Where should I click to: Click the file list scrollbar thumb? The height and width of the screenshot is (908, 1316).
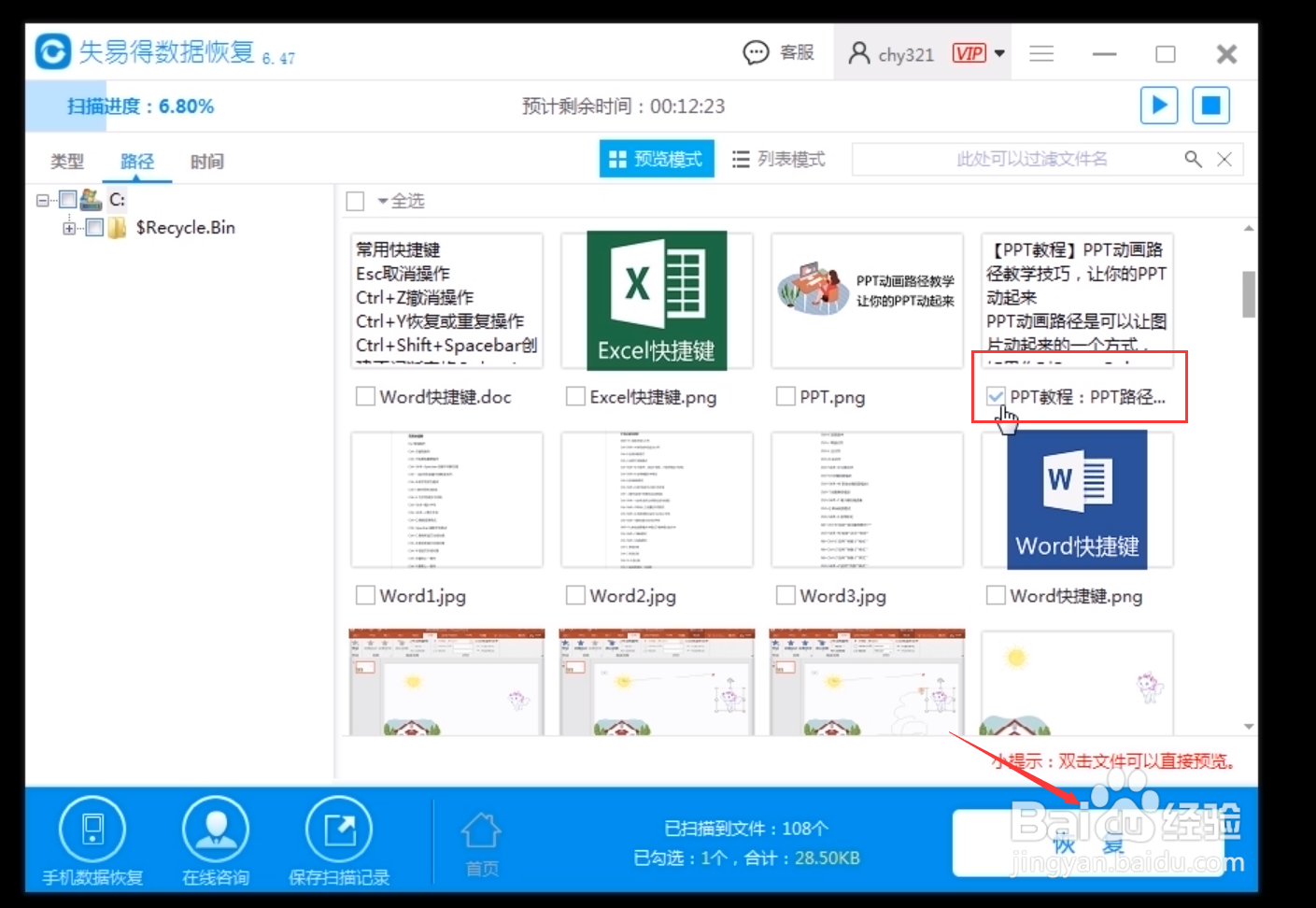coord(1249,294)
